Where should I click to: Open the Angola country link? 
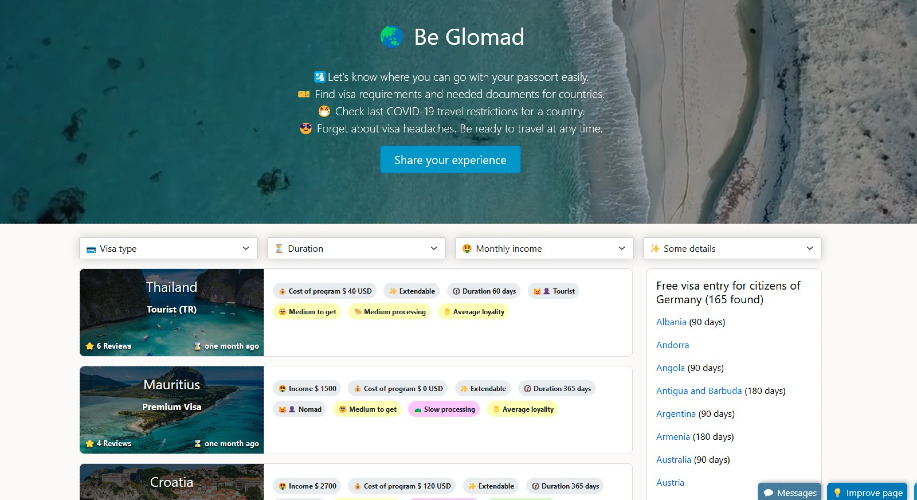point(670,368)
